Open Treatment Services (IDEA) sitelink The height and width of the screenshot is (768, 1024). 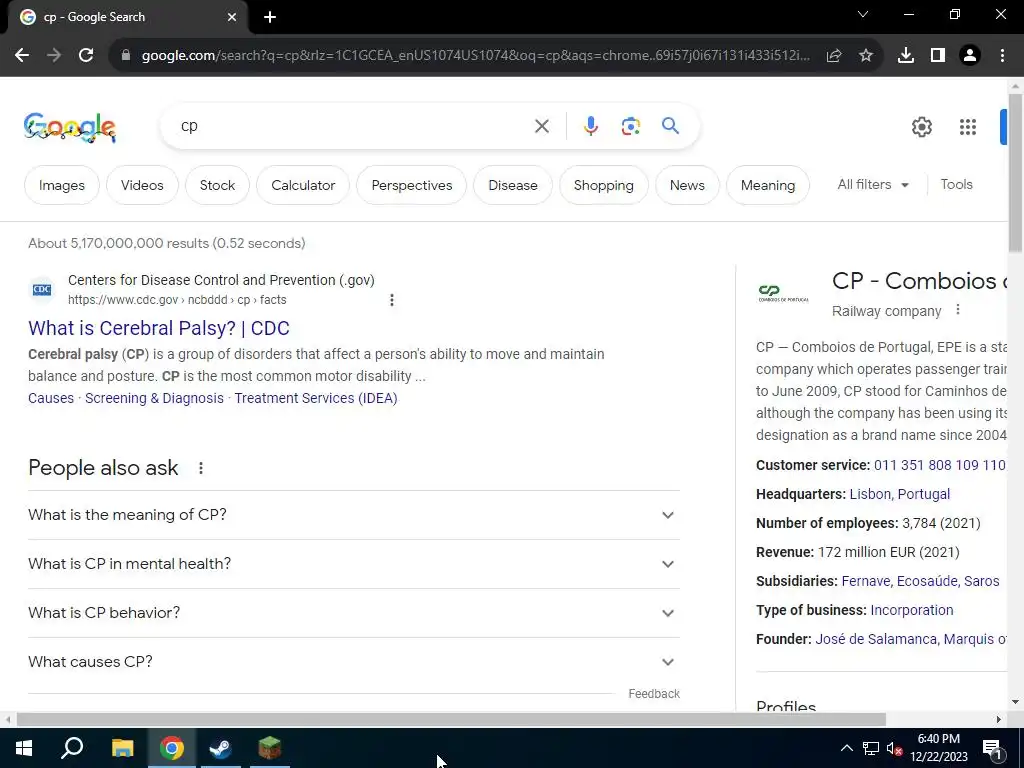316,398
